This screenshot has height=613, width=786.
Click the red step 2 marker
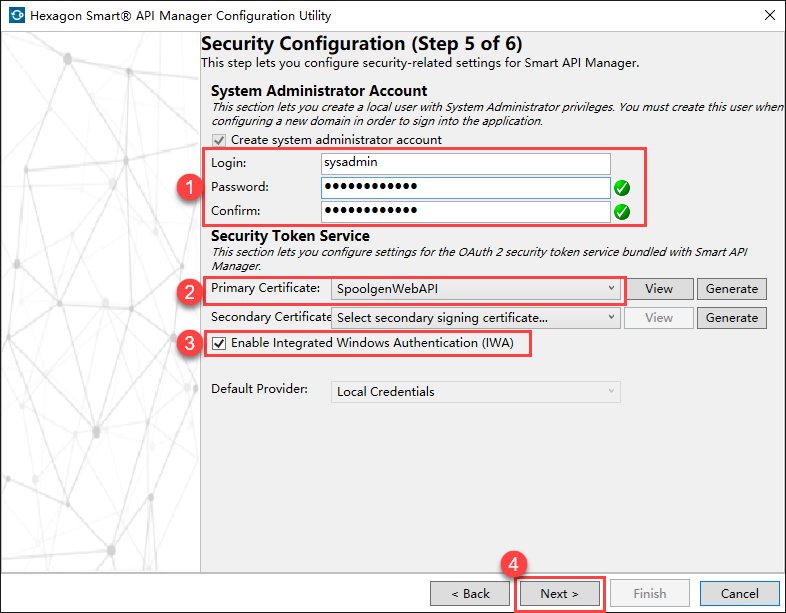coord(187,291)
